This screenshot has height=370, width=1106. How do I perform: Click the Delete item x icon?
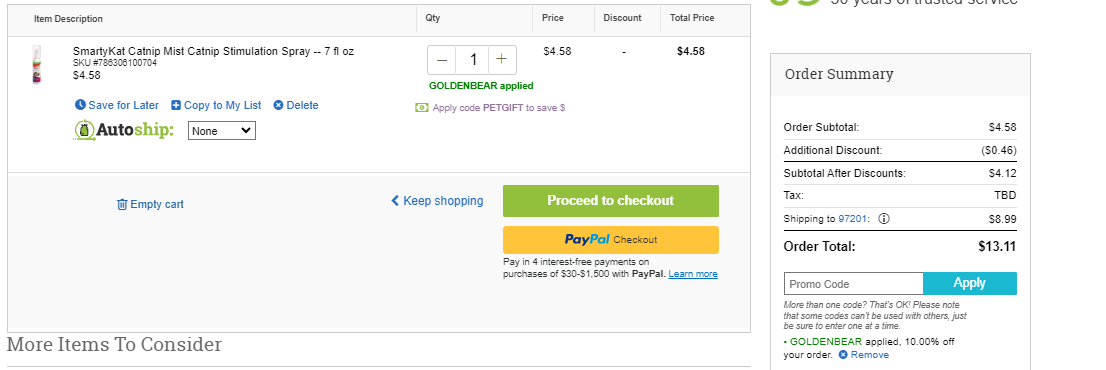pyautogui.click(x=278, y=105)
